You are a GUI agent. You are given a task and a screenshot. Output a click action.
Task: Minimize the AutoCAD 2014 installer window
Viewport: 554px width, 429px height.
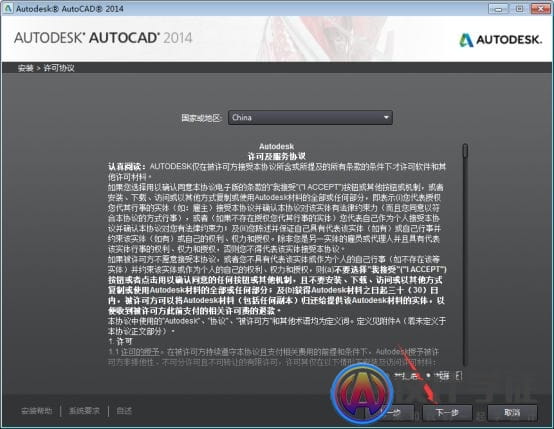click(498, 8)
